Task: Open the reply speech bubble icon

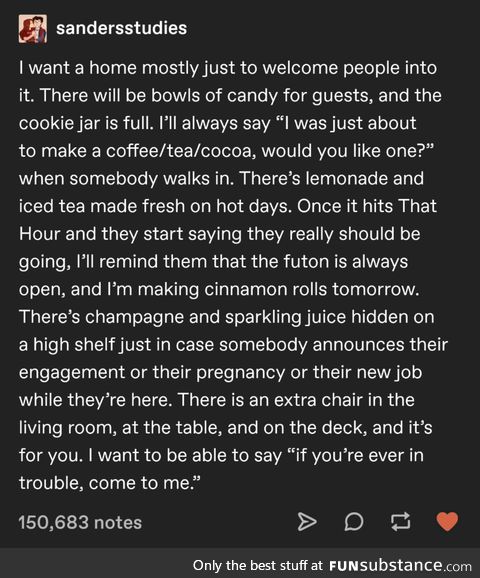Action: tap(354, 522)
